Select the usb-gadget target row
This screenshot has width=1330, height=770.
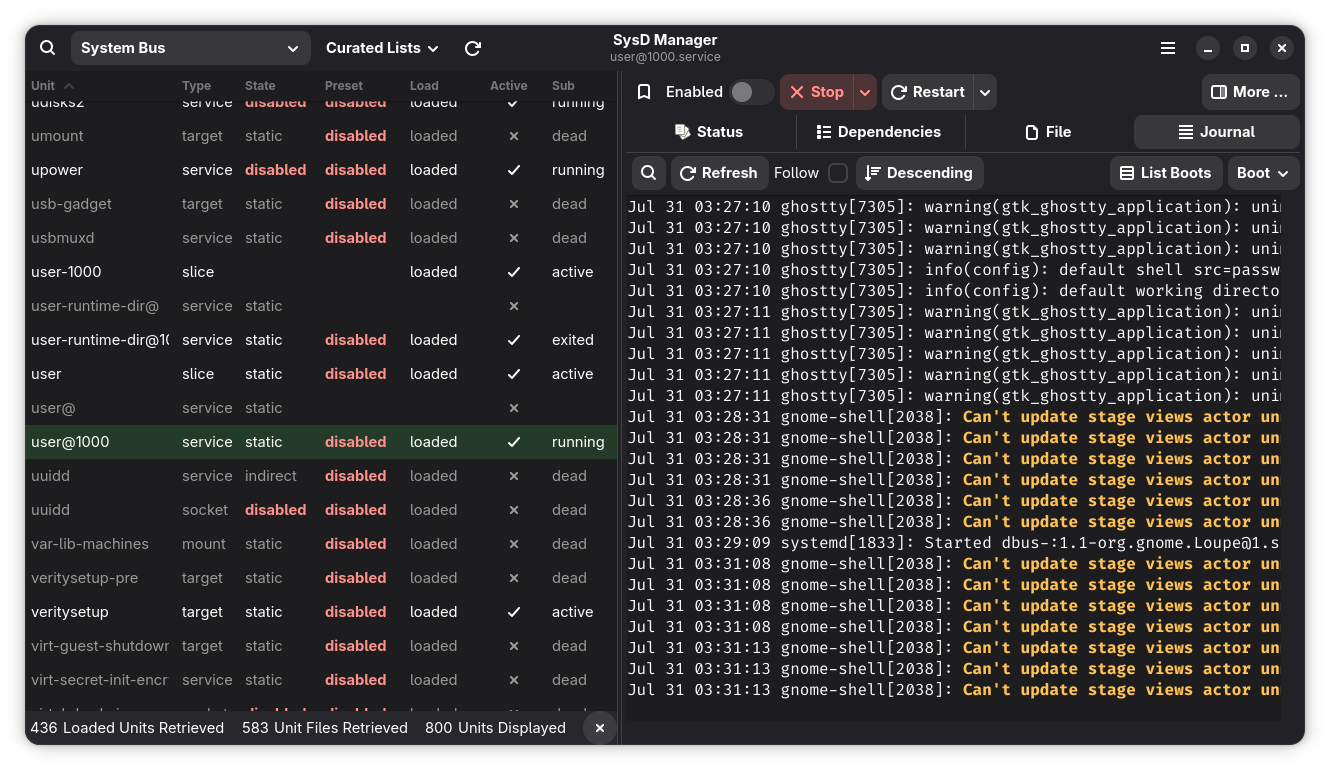tap(320, 204)
